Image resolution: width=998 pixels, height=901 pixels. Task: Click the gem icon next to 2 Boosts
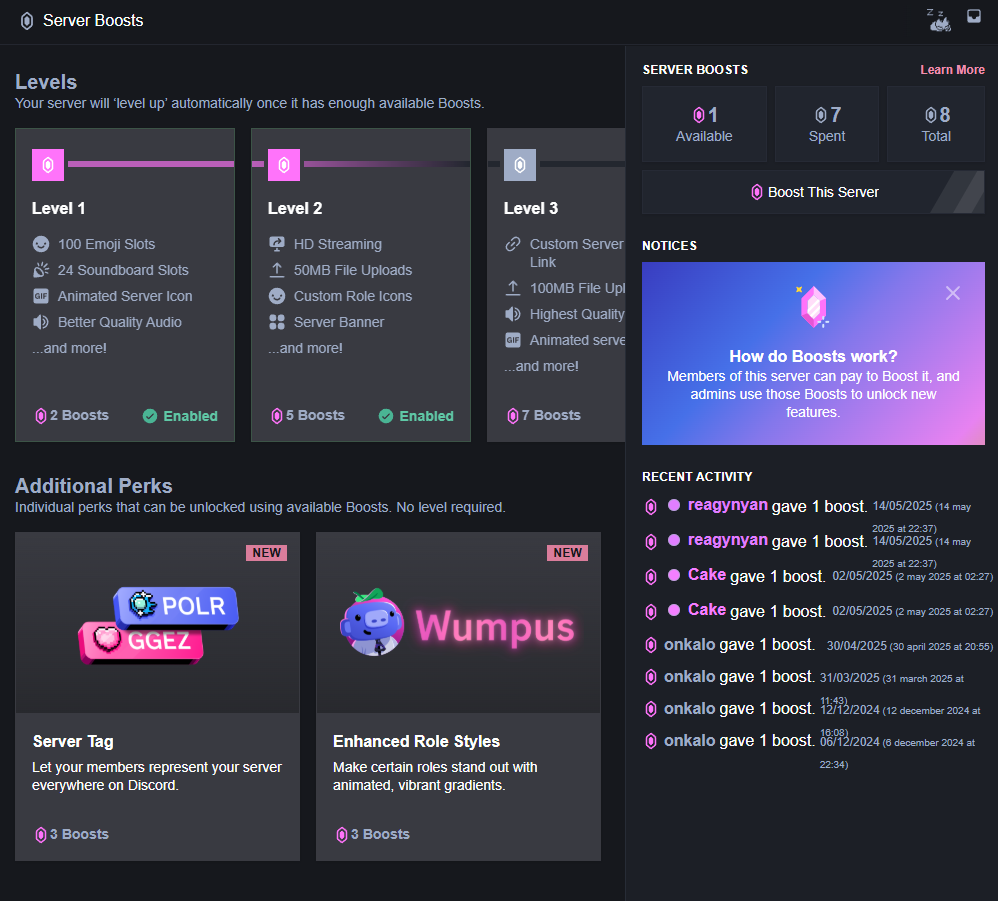pos(41,416)
